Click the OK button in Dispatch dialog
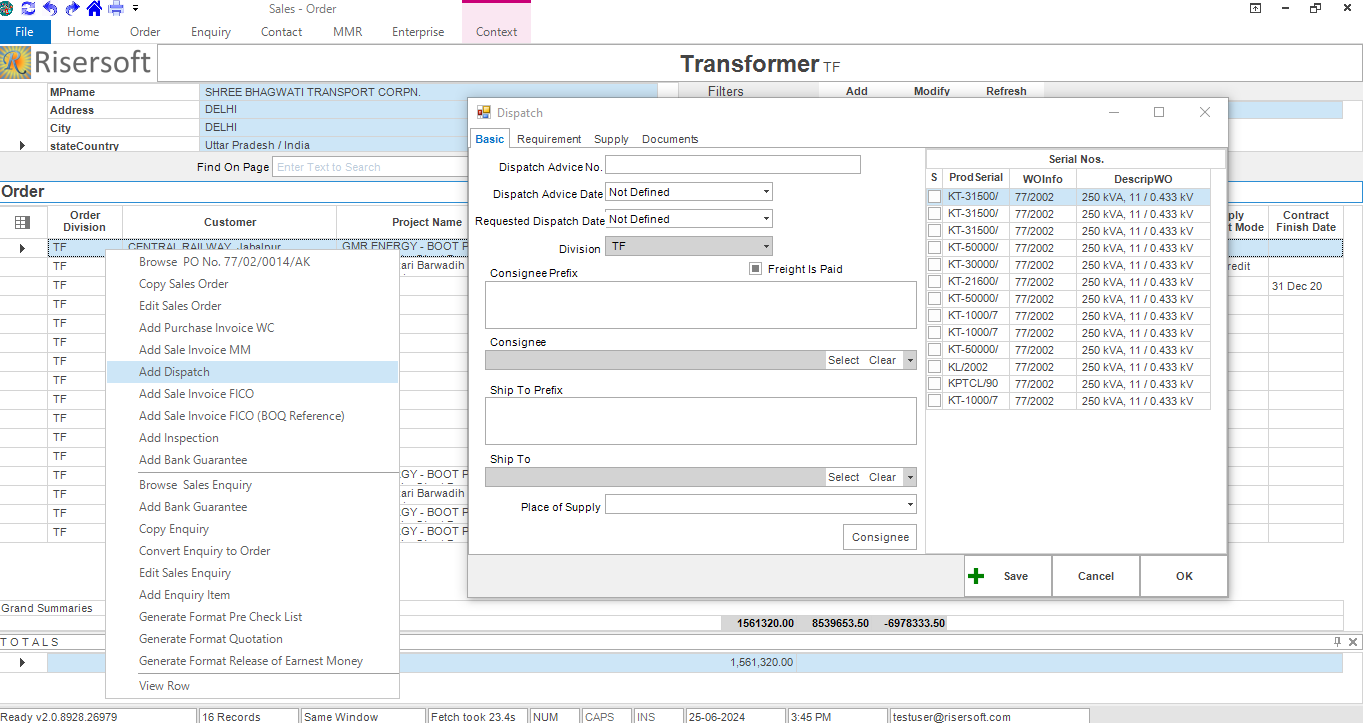This screenshot has width=1363, height=723. 1184,576
